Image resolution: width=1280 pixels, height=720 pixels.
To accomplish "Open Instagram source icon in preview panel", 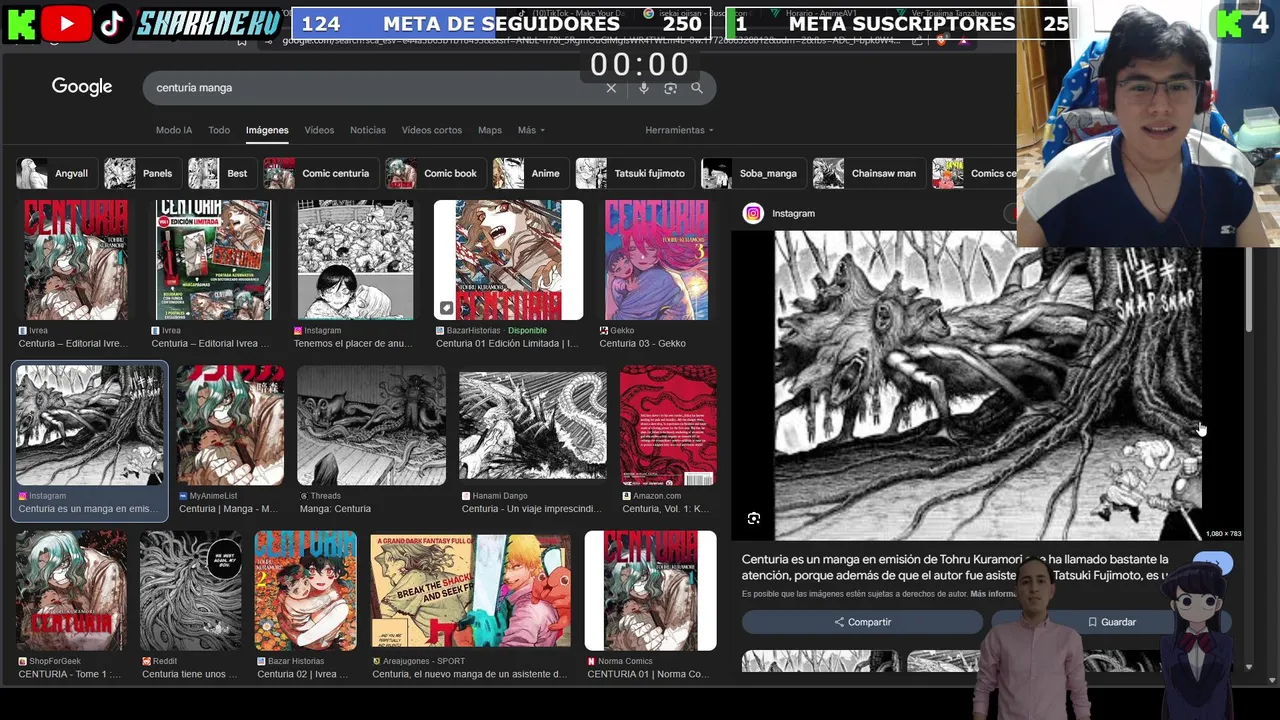I will click(753, 213).
